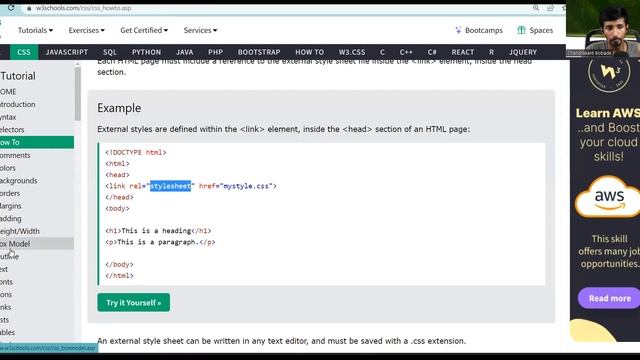640x360 pixels.
Task: Click the "mystyle.css" href value in code
Action: point(246,186)
